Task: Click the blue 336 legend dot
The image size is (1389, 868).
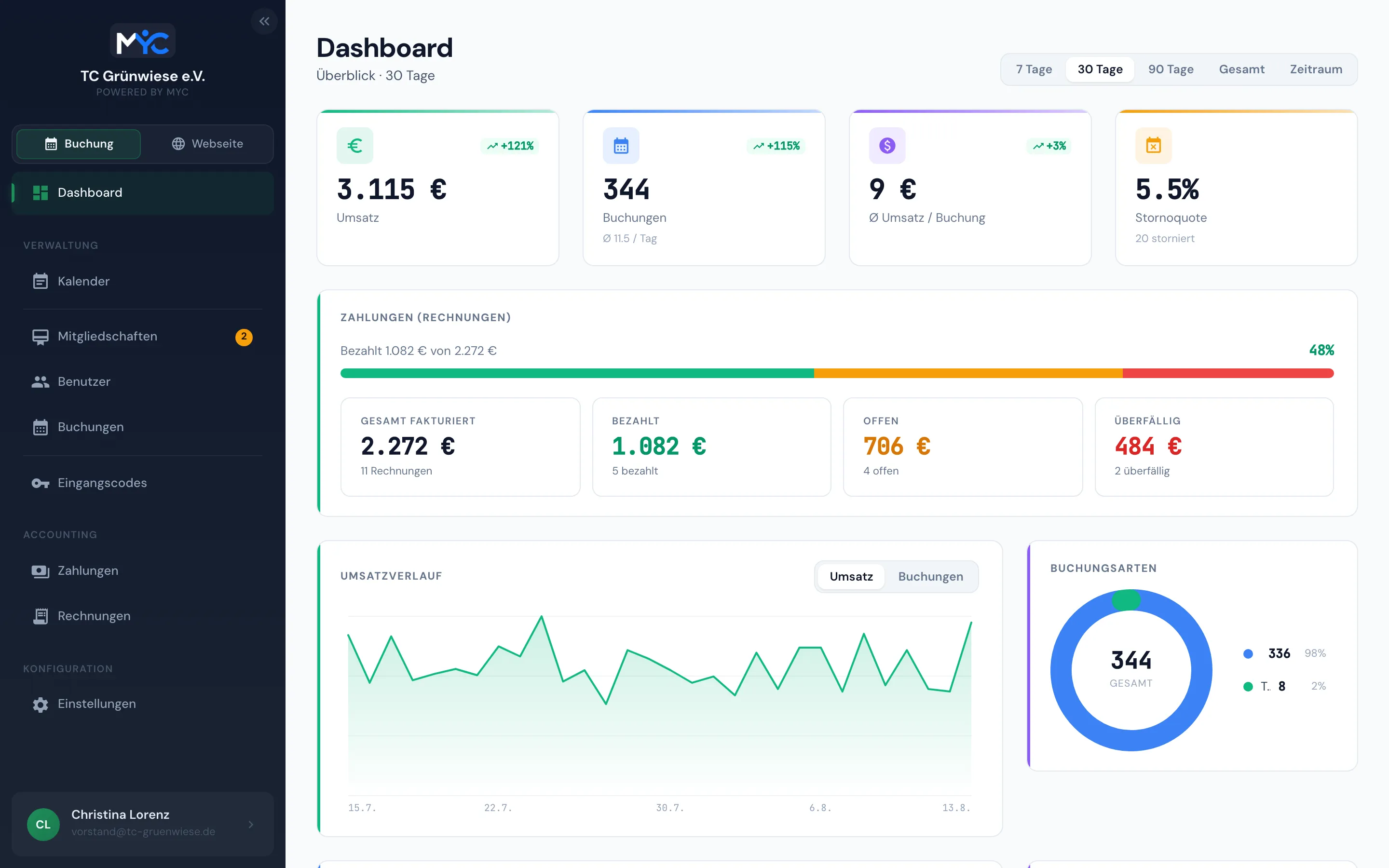Action: (x=1248, y=654)
